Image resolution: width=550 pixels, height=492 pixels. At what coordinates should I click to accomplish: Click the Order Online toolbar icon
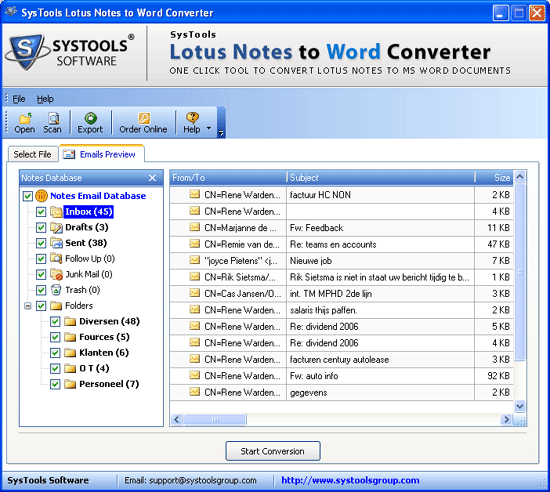[143, 119]
